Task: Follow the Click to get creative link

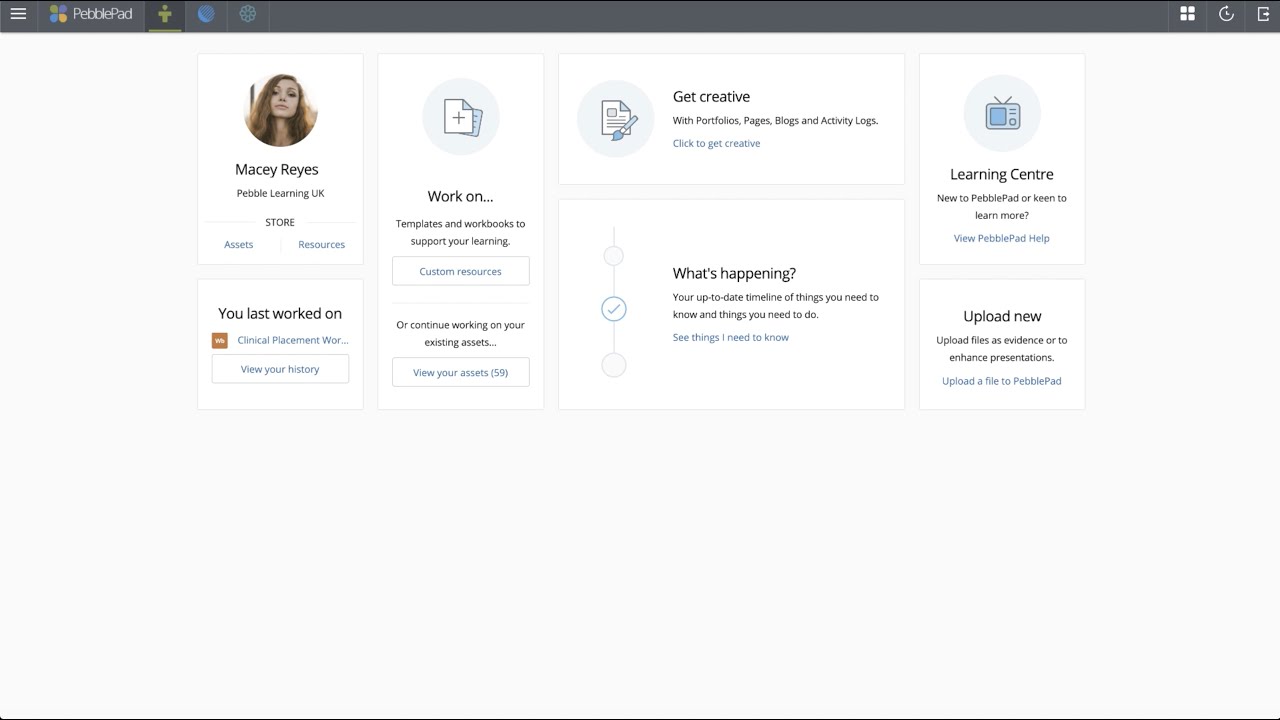Action: (716, 144)
